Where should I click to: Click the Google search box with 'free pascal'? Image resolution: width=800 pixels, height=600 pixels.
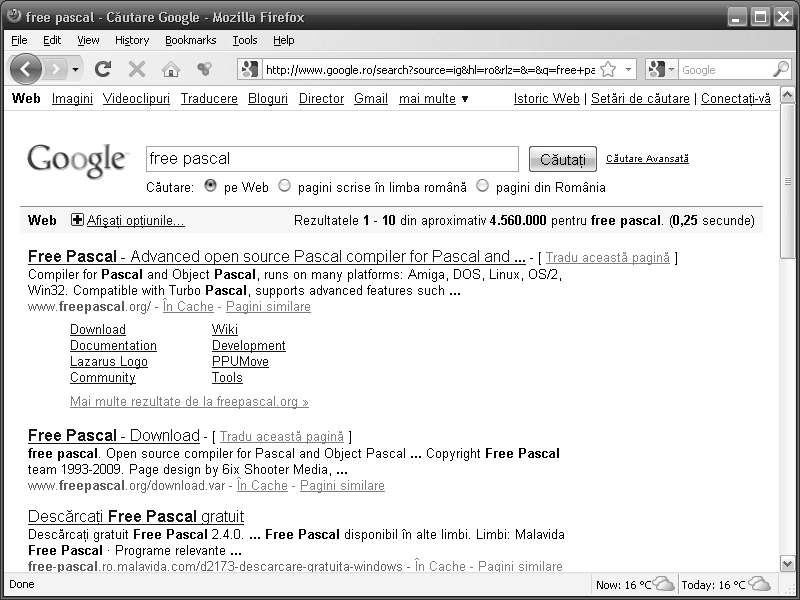pos(332,159)
